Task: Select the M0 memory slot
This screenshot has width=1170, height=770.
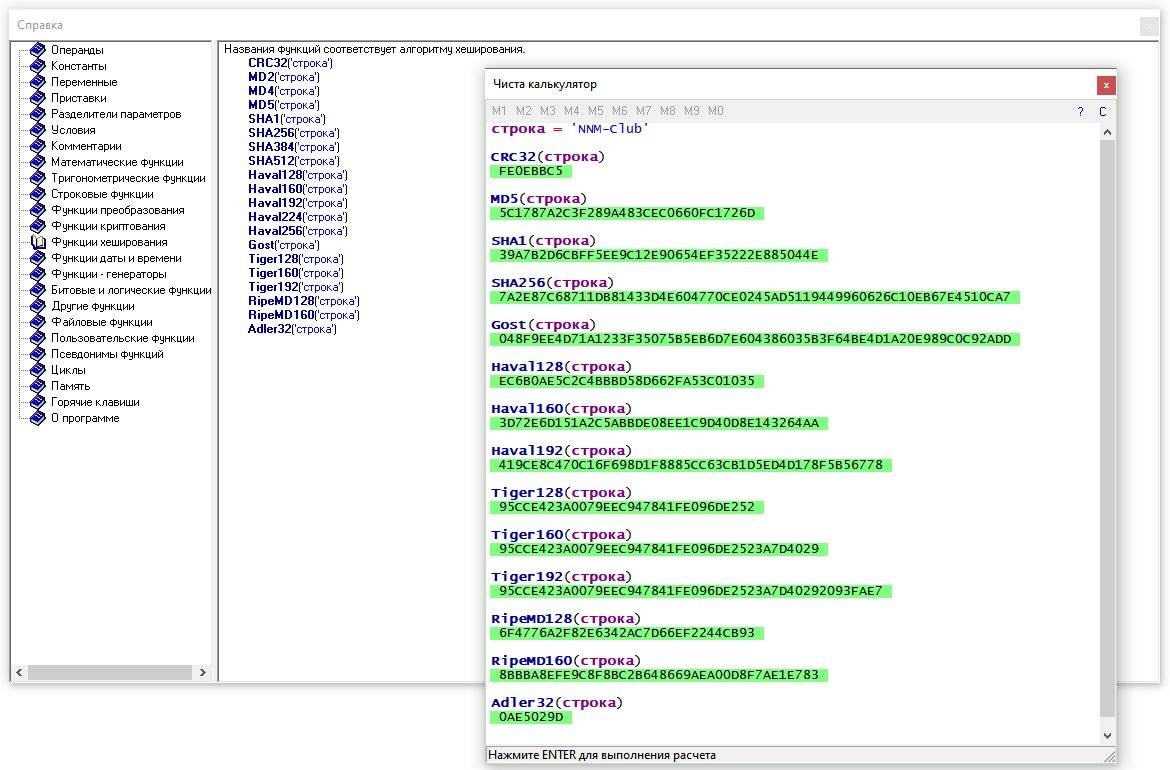Action: [716, 110]
